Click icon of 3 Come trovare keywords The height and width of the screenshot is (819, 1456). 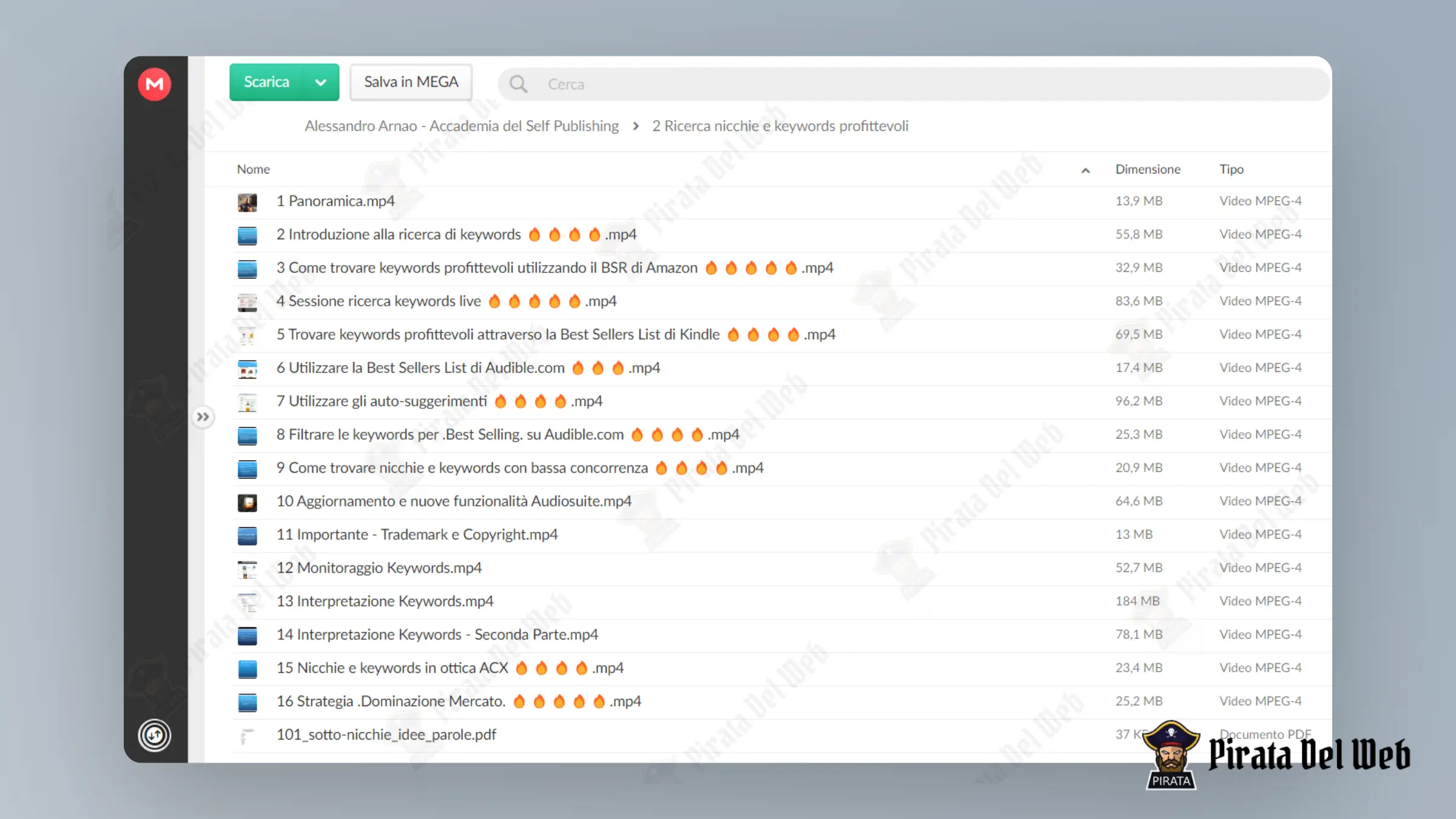247,269
